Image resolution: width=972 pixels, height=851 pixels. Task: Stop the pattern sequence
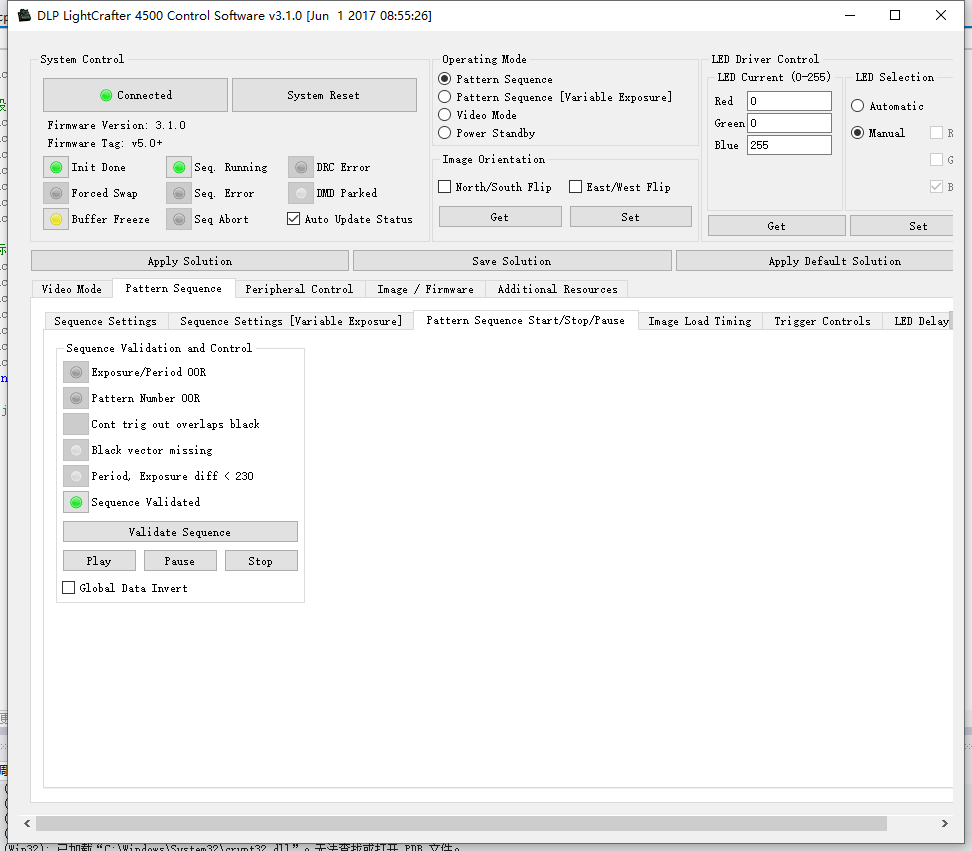261,561
